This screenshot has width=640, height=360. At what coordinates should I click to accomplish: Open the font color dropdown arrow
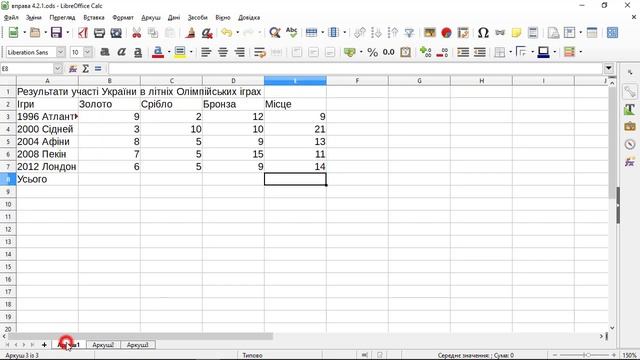tap(169, 52)
